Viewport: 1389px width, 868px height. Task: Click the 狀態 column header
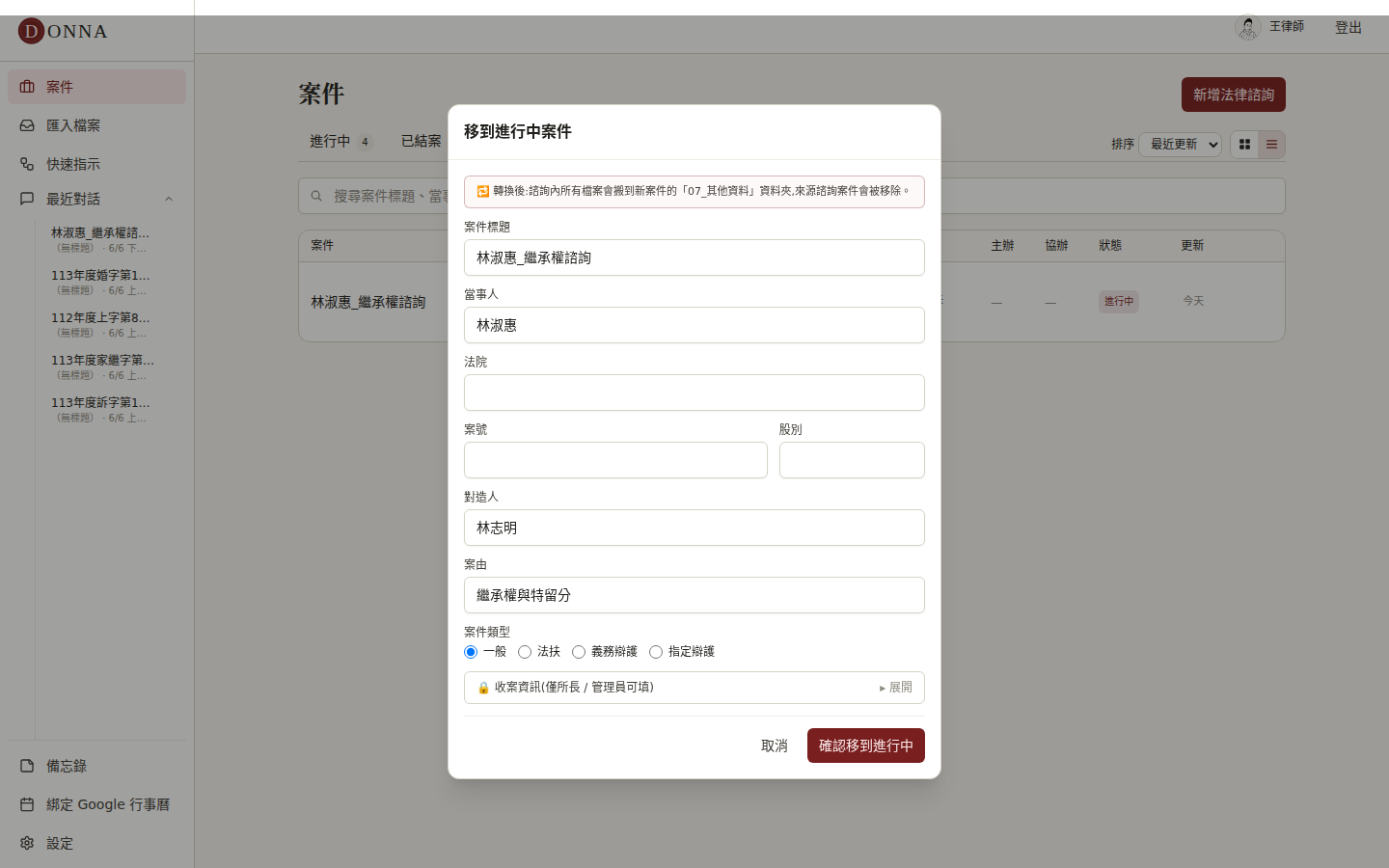1110,246
